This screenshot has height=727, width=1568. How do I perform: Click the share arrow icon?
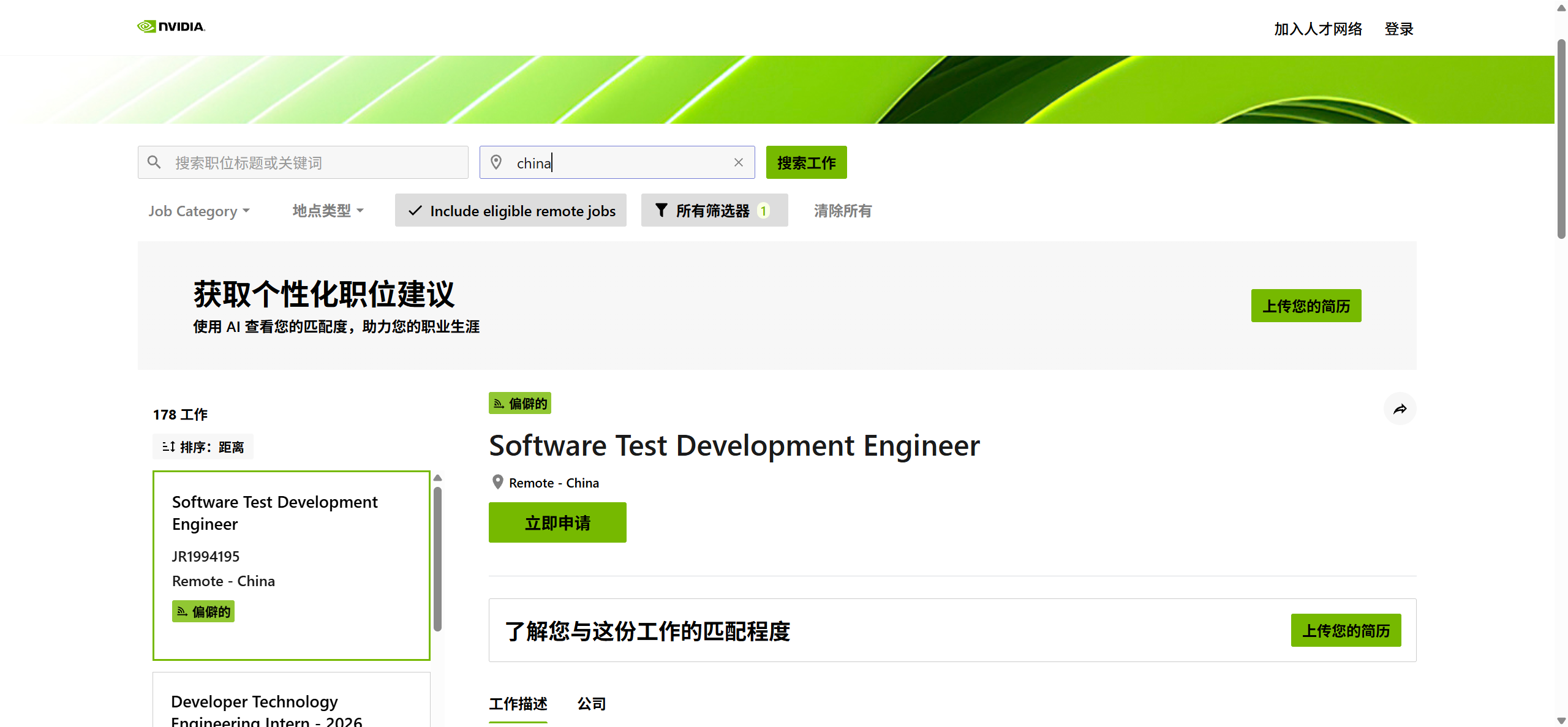(x=1400, y=409)
